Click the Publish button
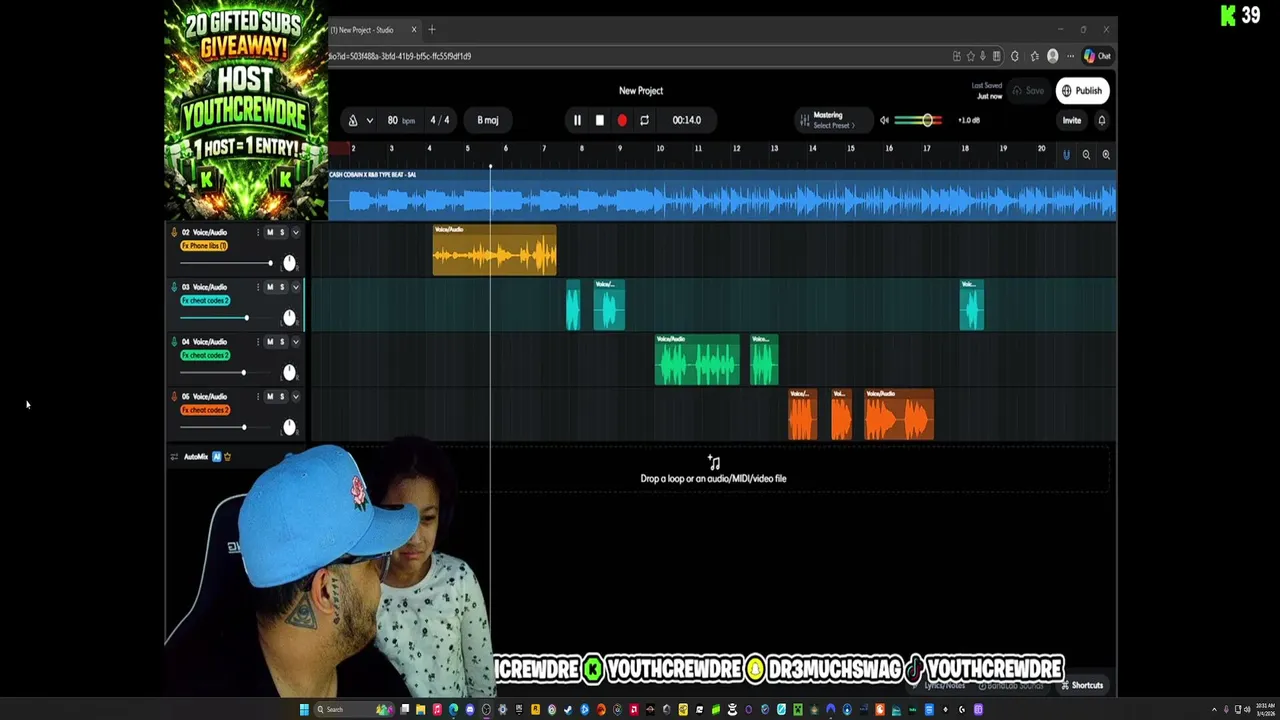Viewport: 1280px width, 720px height. 1082,91
